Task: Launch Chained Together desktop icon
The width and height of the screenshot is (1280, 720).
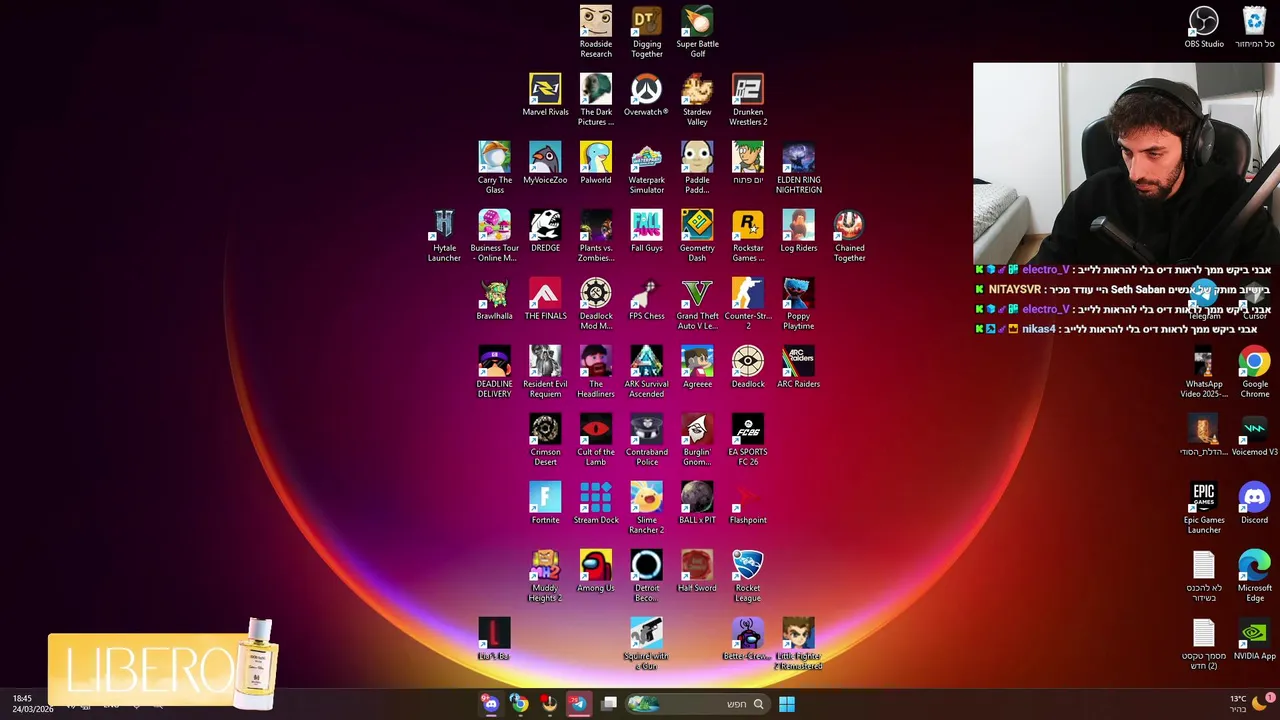Action: click(x=849, y=236)
